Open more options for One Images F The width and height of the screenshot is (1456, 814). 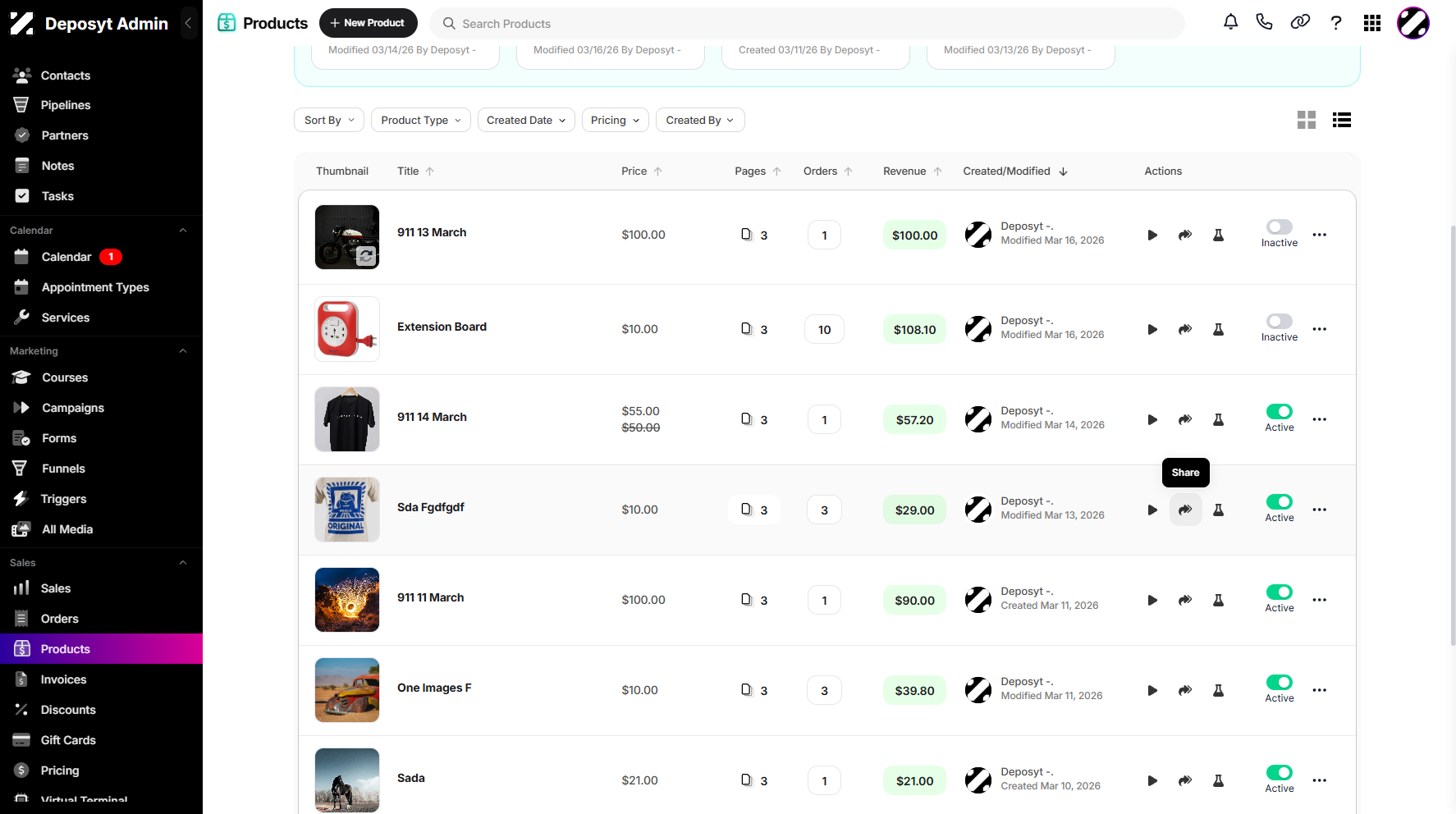pyautogui.click(x=1319, y=690)
